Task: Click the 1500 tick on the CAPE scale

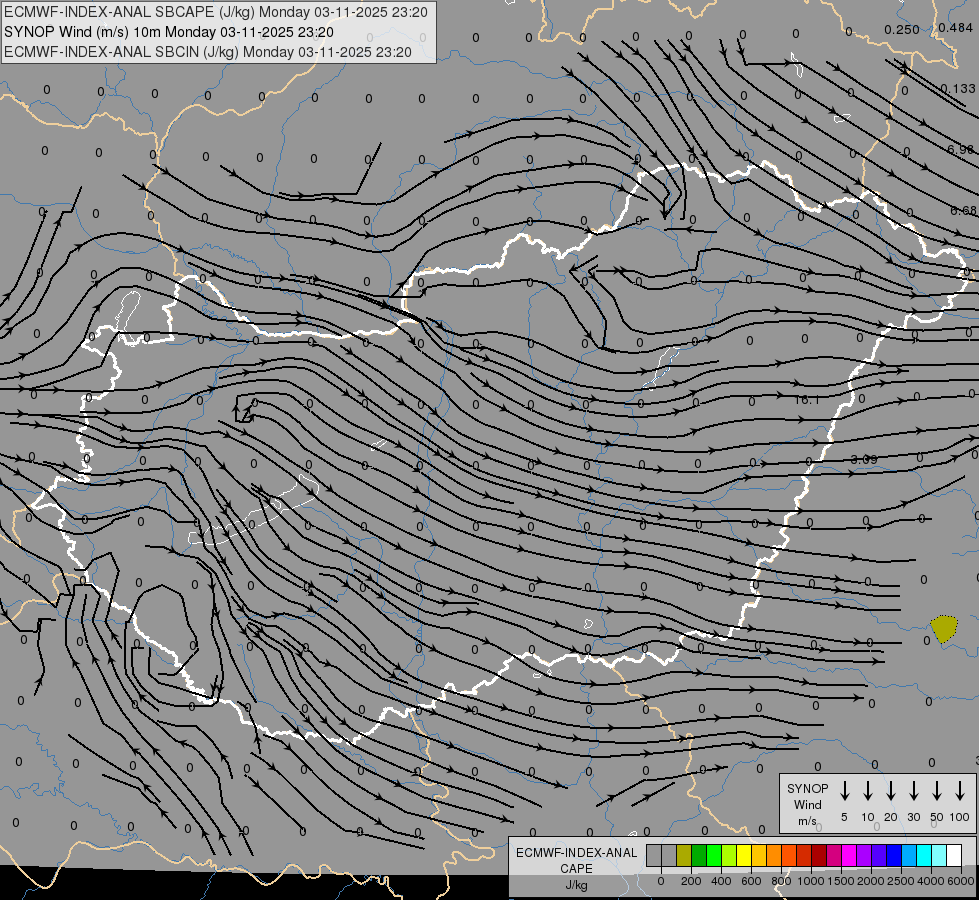Action: 841,881
